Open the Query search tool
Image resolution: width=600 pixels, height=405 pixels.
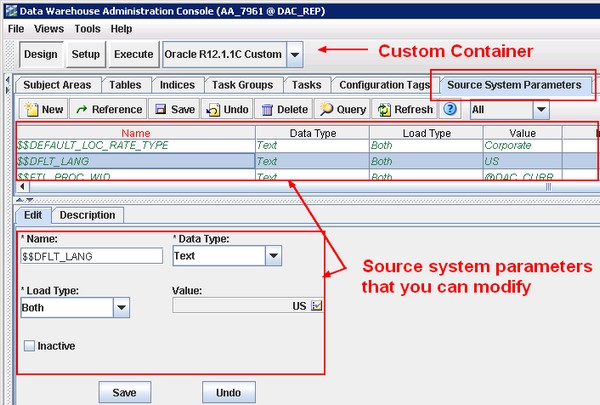[x=342, y=109]
